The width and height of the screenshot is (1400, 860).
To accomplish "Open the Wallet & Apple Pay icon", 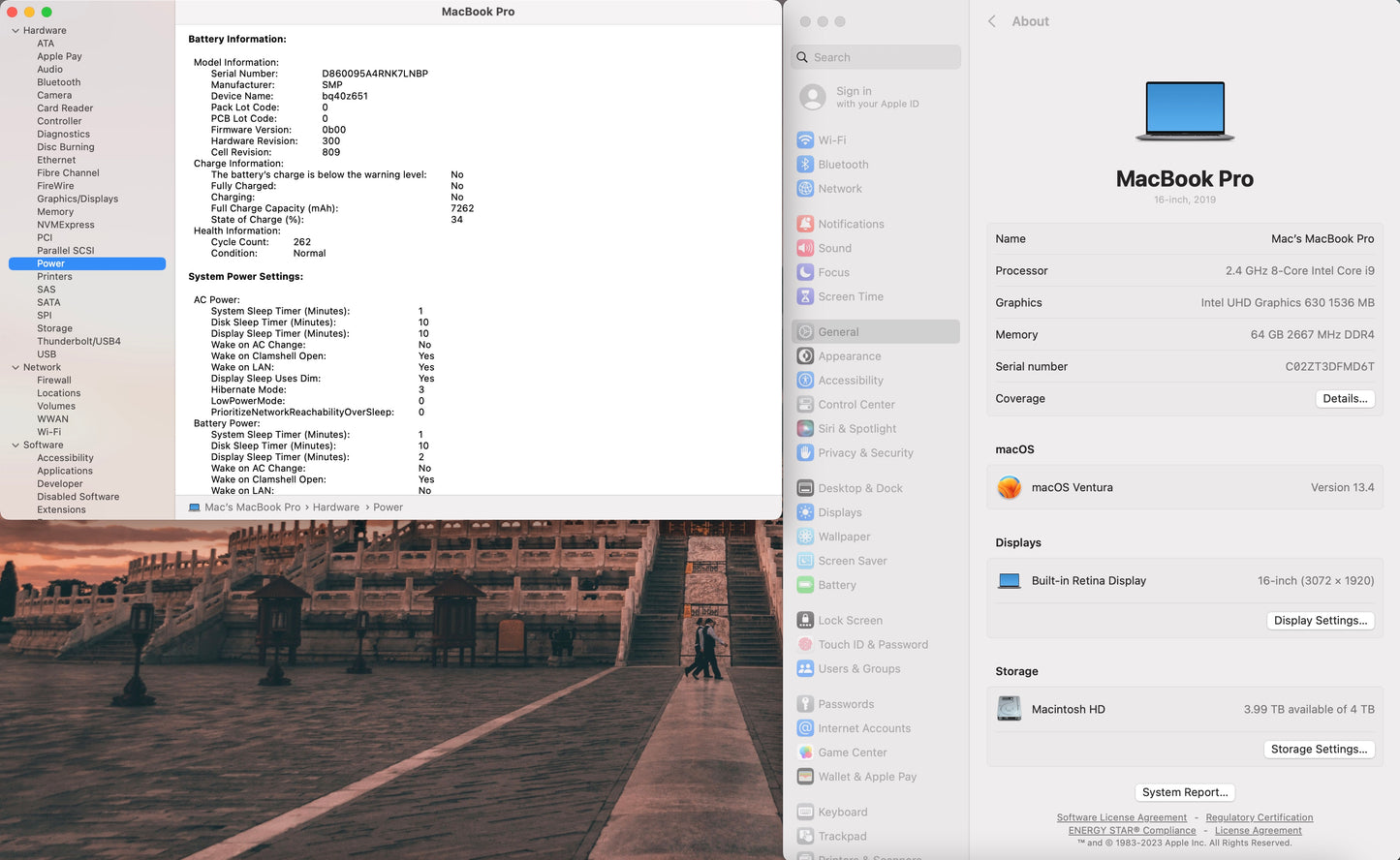I will point(805,777).
